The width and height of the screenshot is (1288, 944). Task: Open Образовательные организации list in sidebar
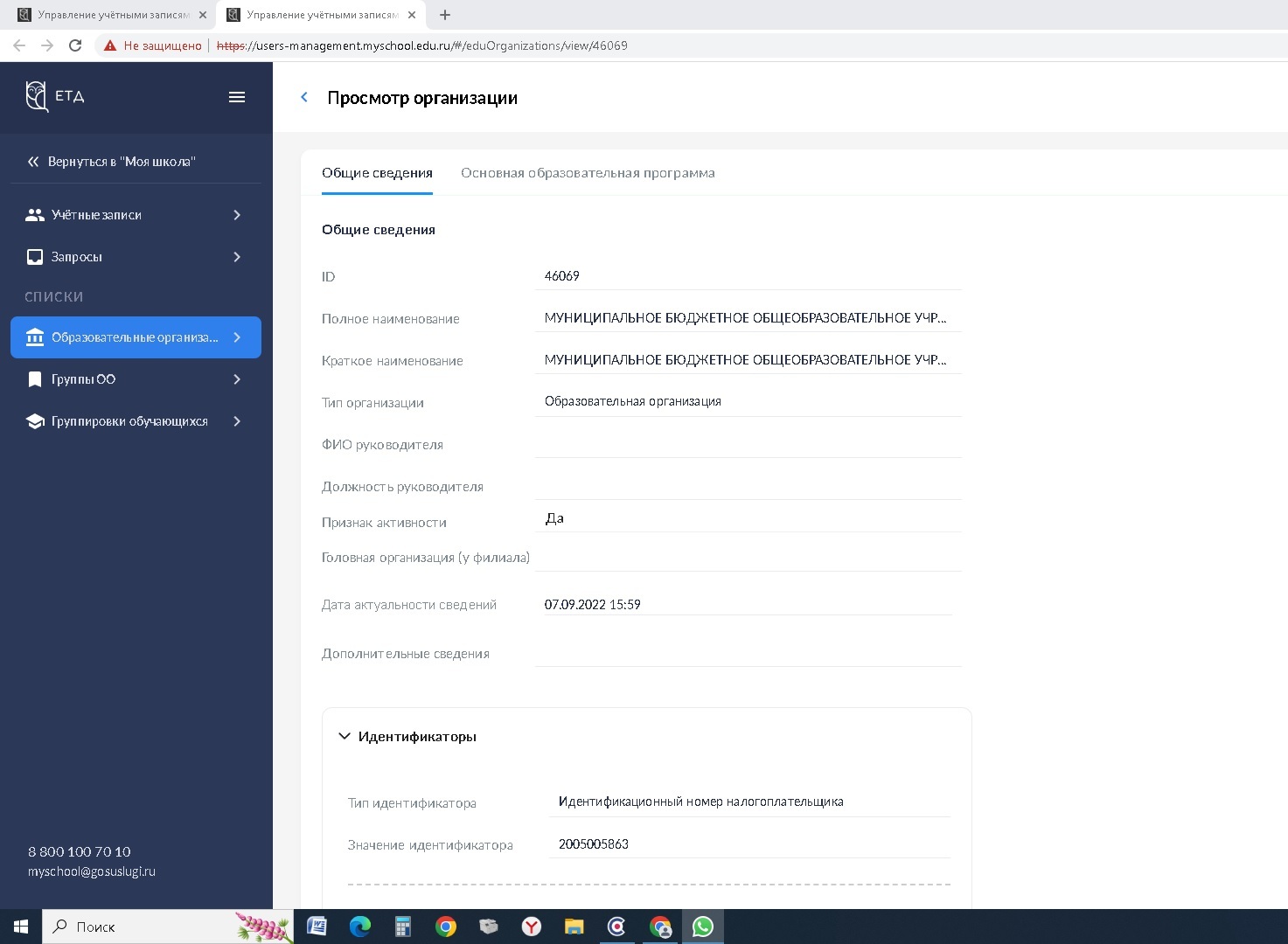click(x=136, y=337)
